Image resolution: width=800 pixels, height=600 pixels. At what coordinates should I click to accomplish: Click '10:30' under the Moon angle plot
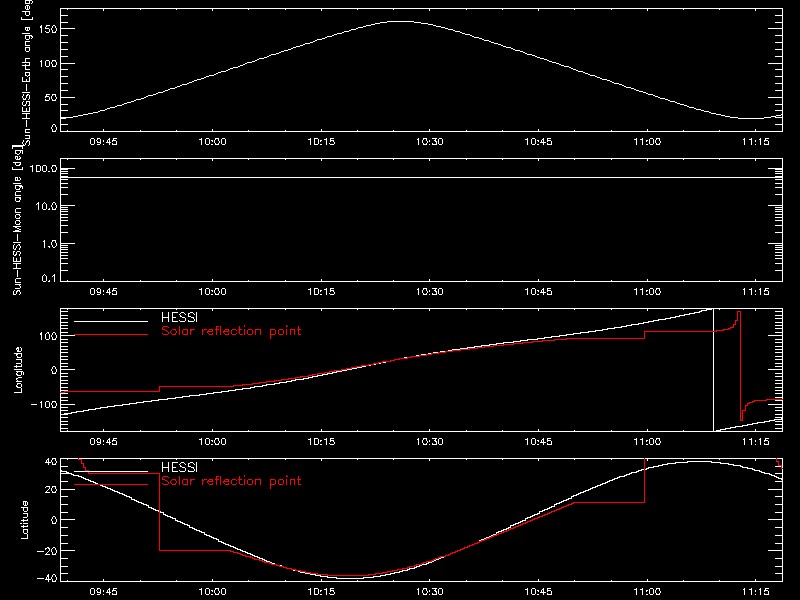coord(430,292)
